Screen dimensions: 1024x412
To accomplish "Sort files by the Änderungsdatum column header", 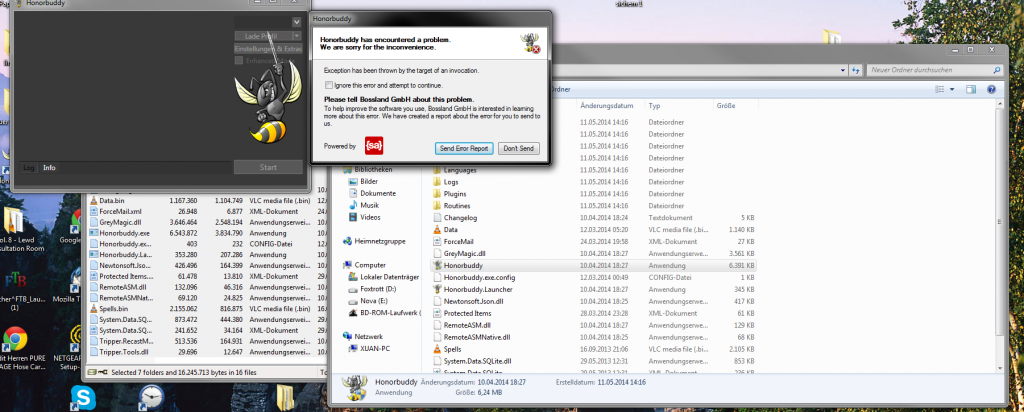I will pos(608,105).
